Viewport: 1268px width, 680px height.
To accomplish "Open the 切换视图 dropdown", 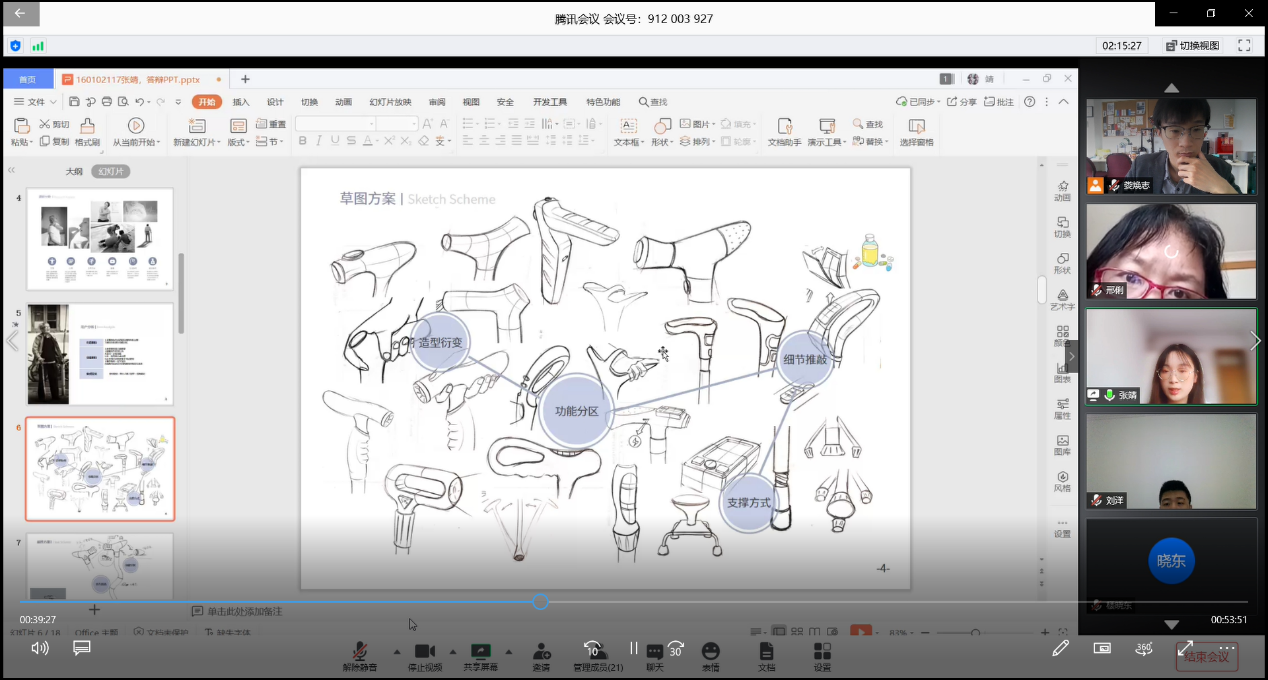I will pyautogui.click(x=1191, y=46).
